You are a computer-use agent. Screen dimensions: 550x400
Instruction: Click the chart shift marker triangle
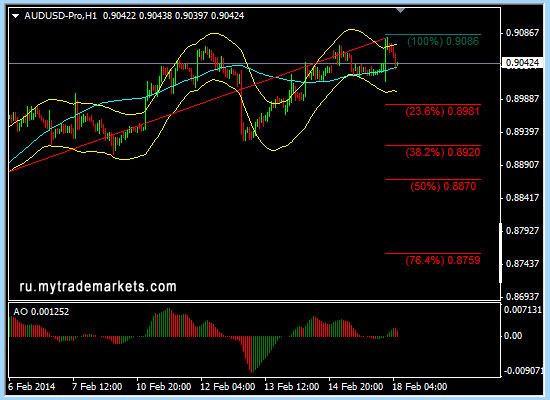[x=401, y=11]
